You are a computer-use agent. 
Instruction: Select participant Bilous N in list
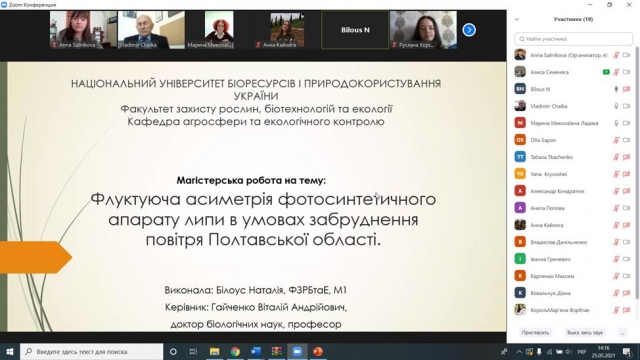click(573, 89)
